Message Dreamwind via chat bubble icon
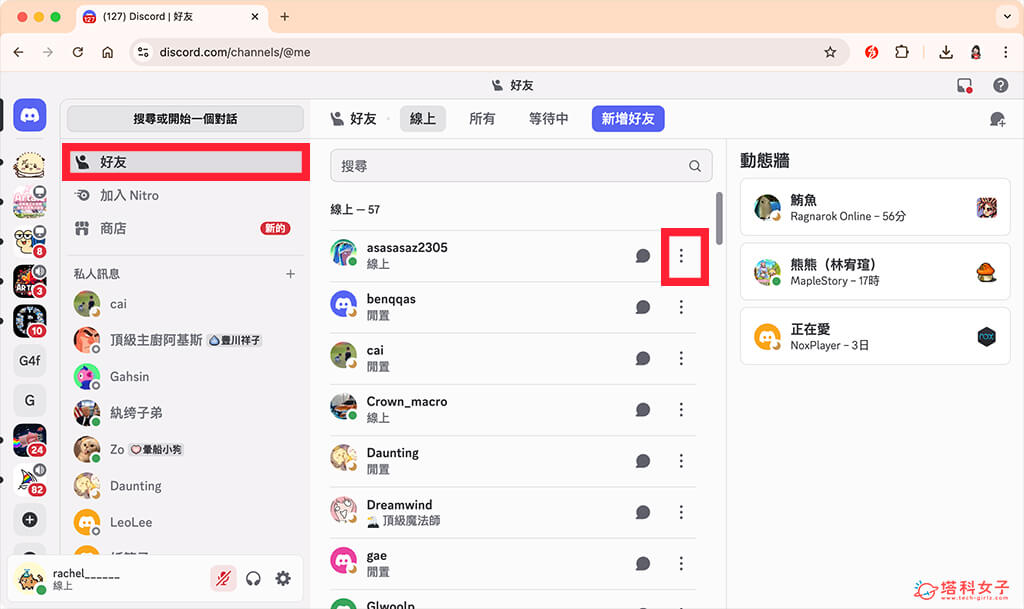 [x=643, y=512]
